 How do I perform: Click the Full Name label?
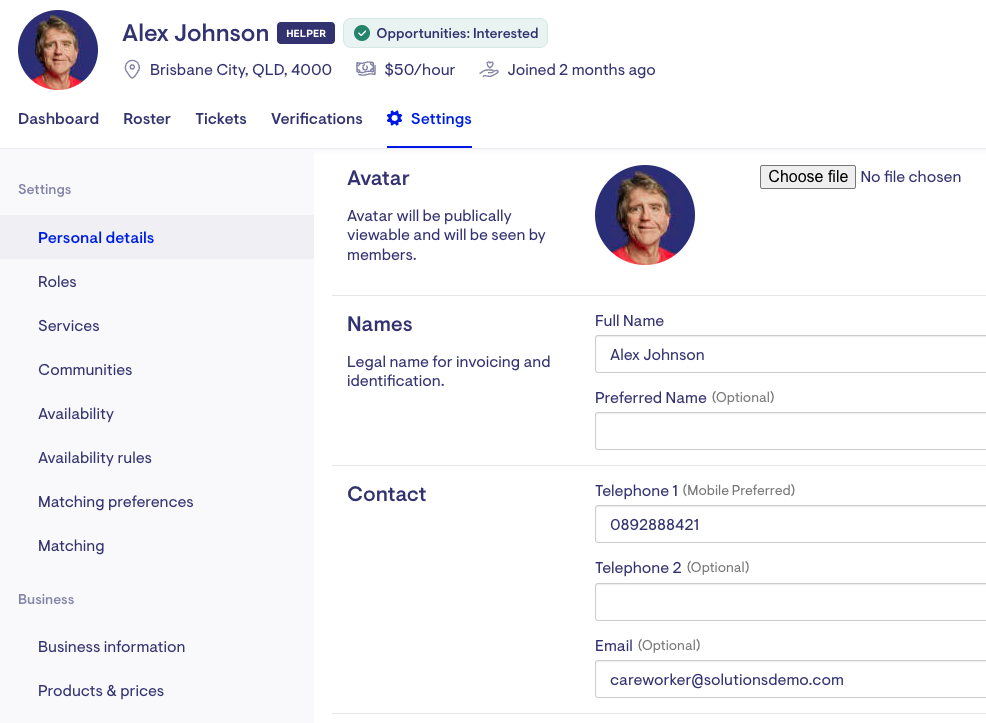(x=629, y=321)
